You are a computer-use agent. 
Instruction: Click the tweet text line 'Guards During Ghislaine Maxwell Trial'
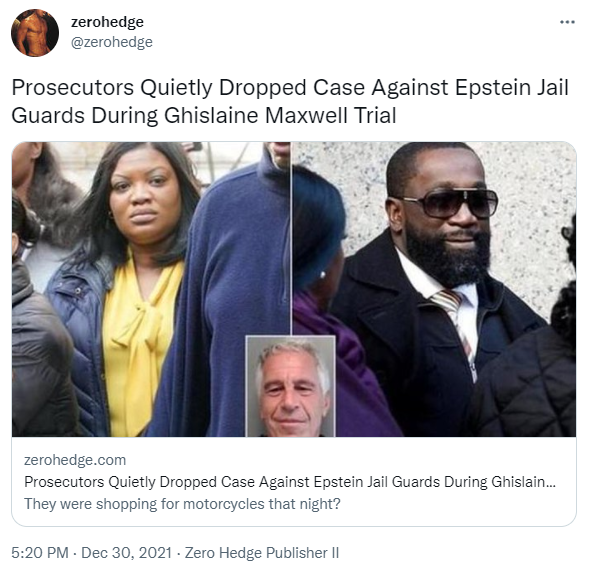(204, 116)
